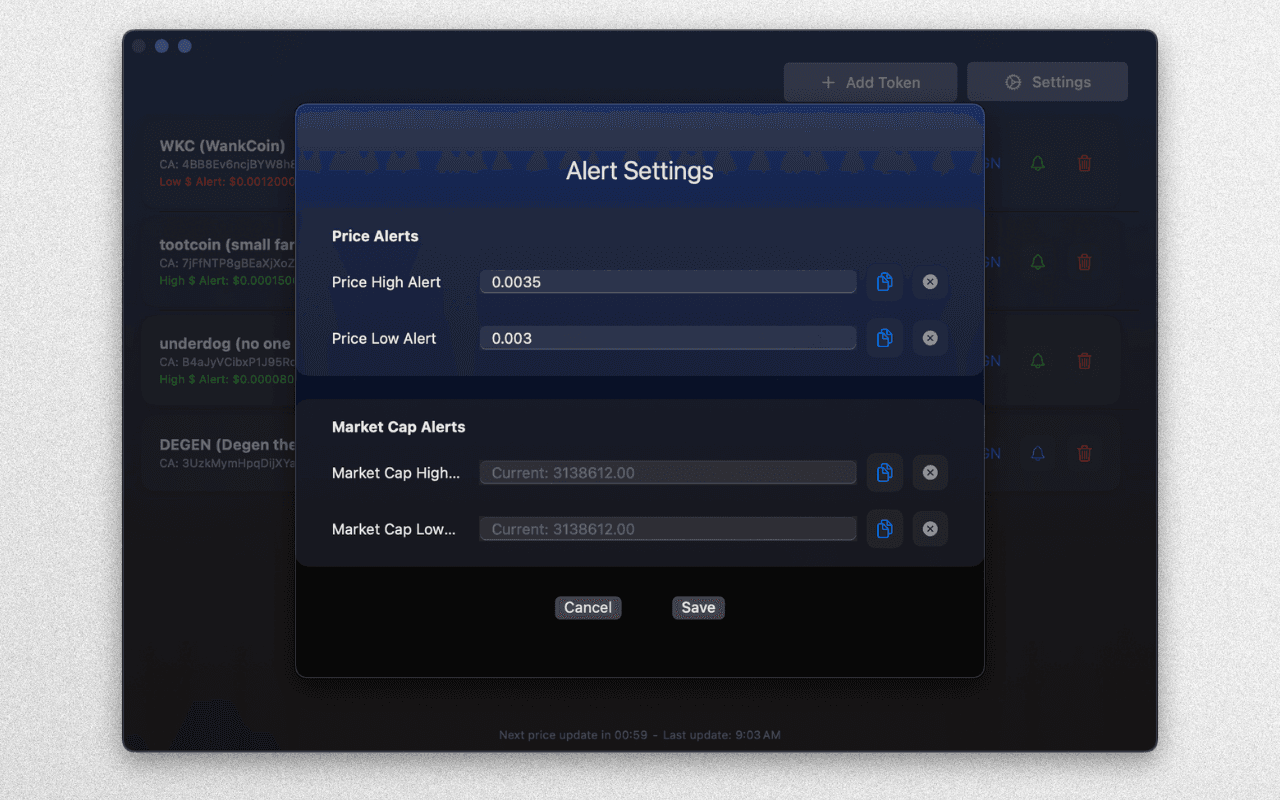Clear the Market Cap High field with X

(930, 472)
